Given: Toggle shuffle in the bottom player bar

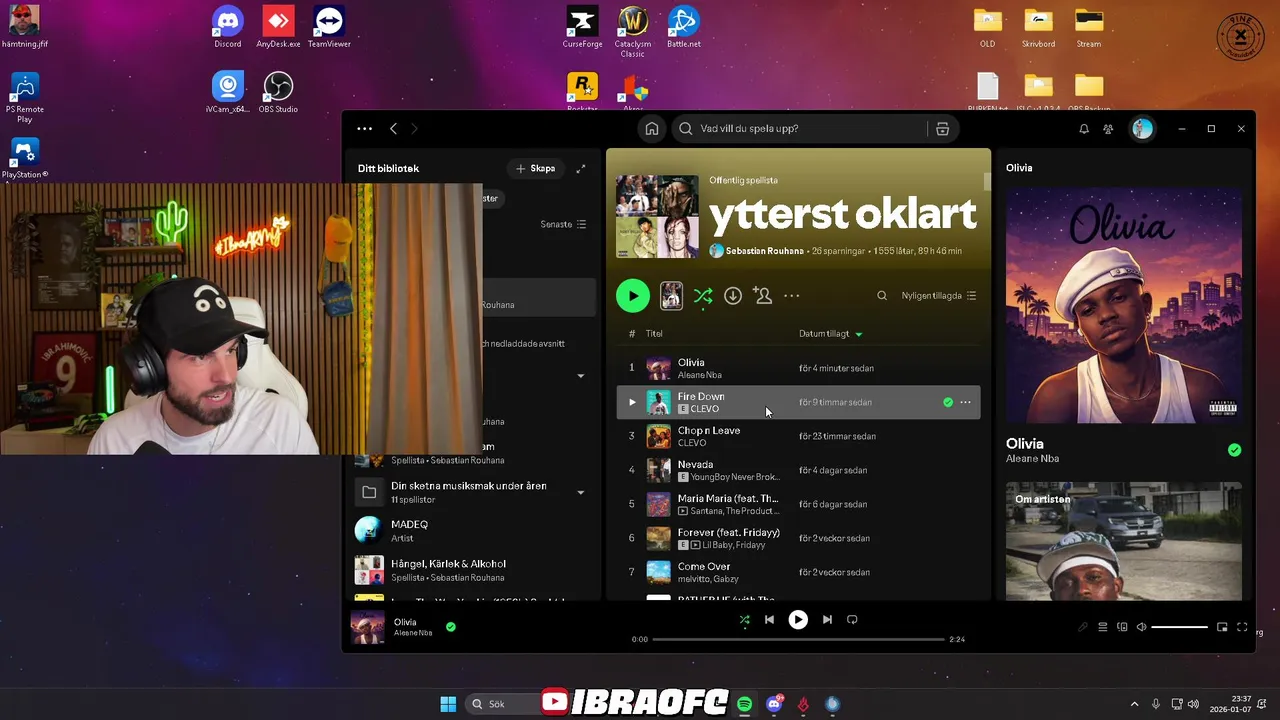Looking at the screenshot, I should (x=744, y=620).
